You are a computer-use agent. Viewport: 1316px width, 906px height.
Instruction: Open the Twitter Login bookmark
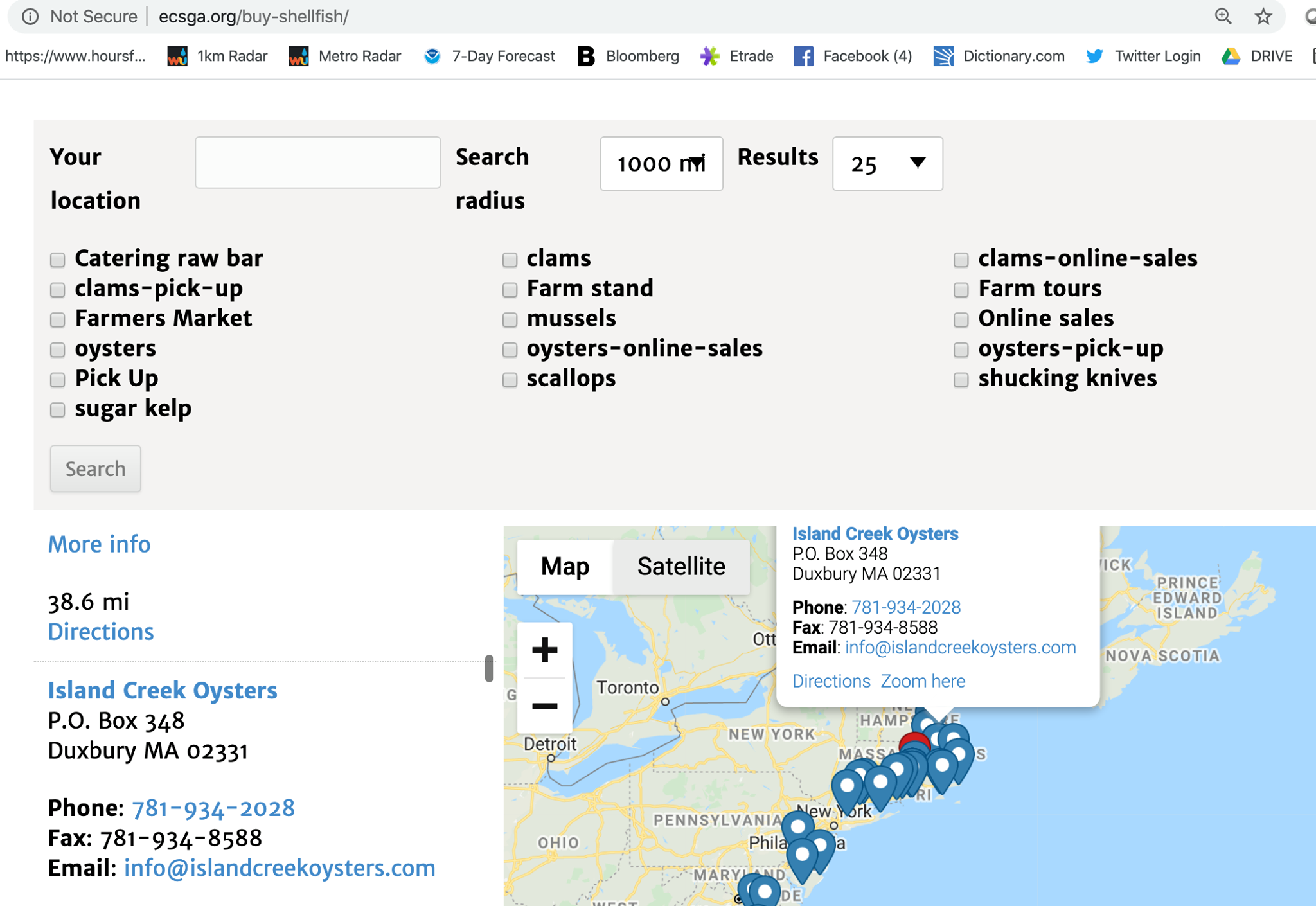[1143, 57]
